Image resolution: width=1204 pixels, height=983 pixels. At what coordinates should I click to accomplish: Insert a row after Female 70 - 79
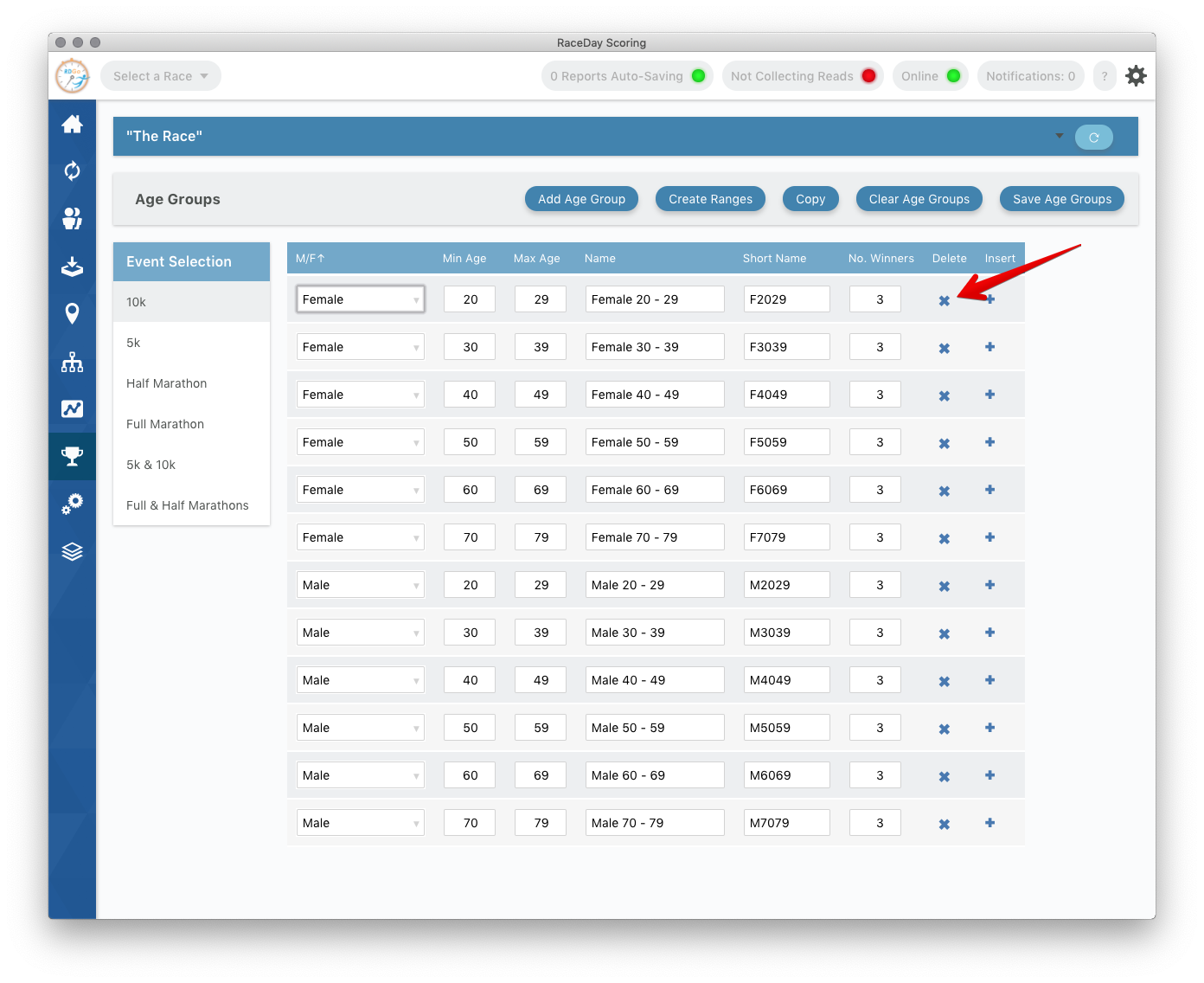point(989,537)
